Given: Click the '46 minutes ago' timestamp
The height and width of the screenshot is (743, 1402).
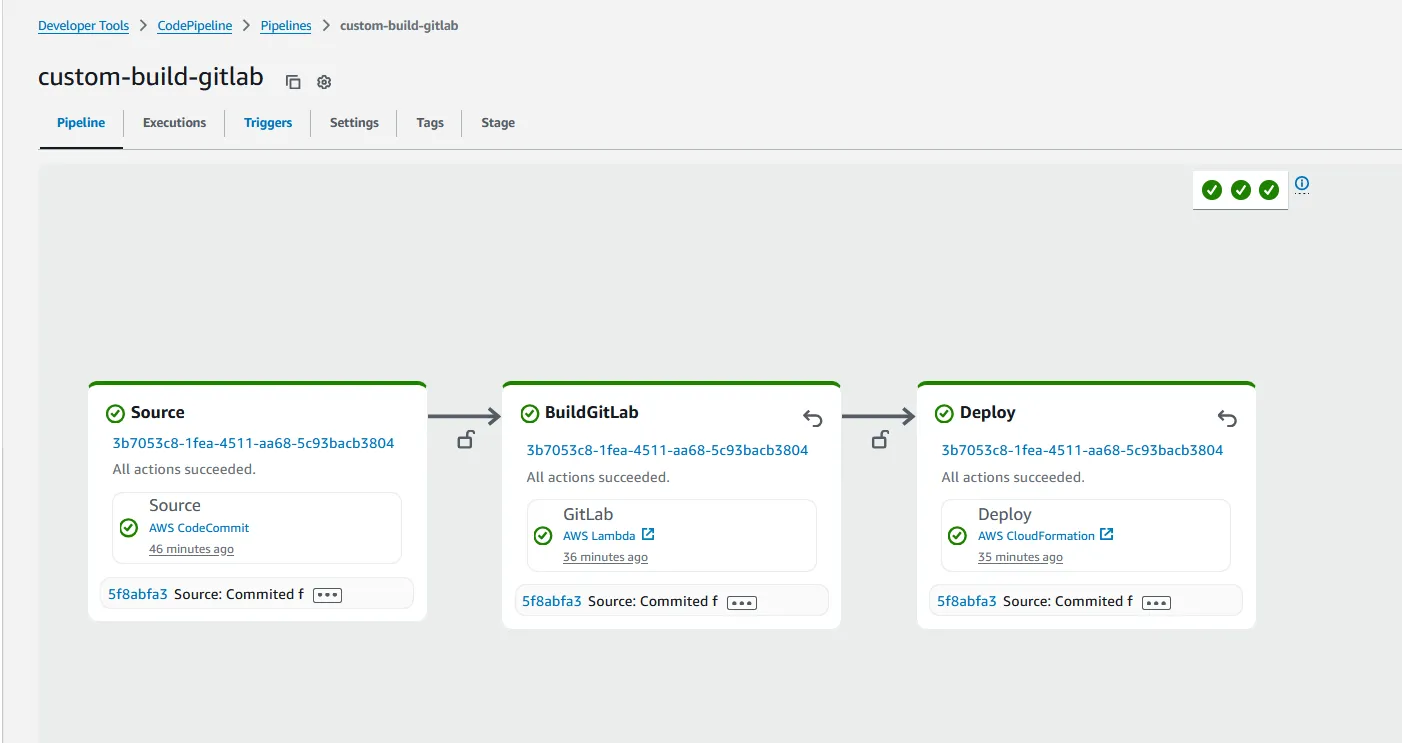Looking at the screenshot, I should tap(191, 549).
